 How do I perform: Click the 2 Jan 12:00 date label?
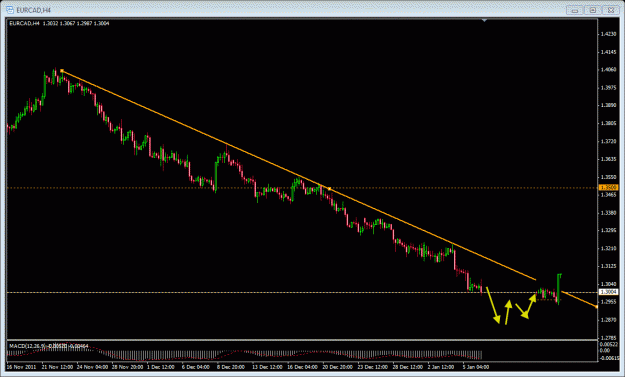click(x=441, y=367)
